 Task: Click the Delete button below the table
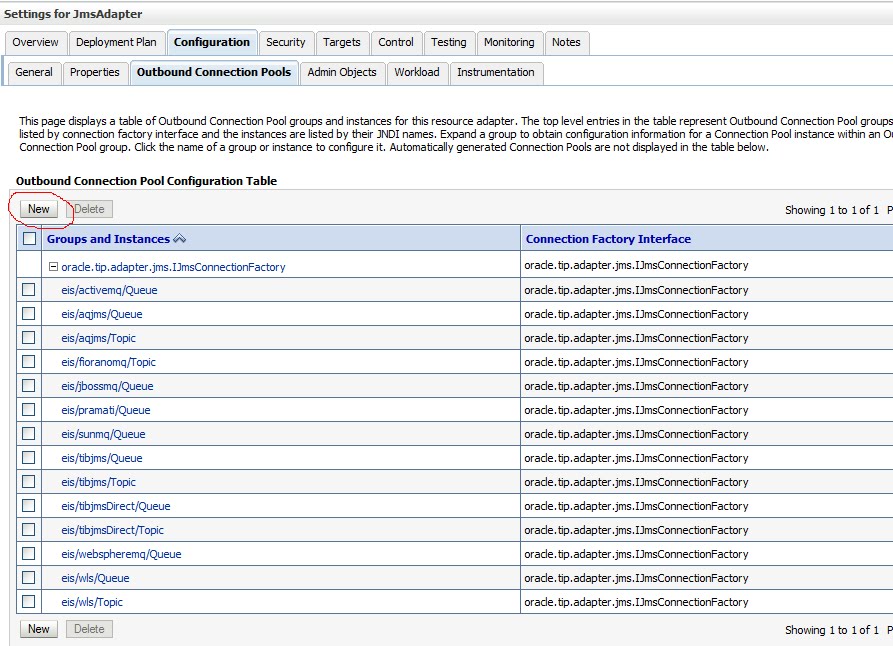[89, 629]
